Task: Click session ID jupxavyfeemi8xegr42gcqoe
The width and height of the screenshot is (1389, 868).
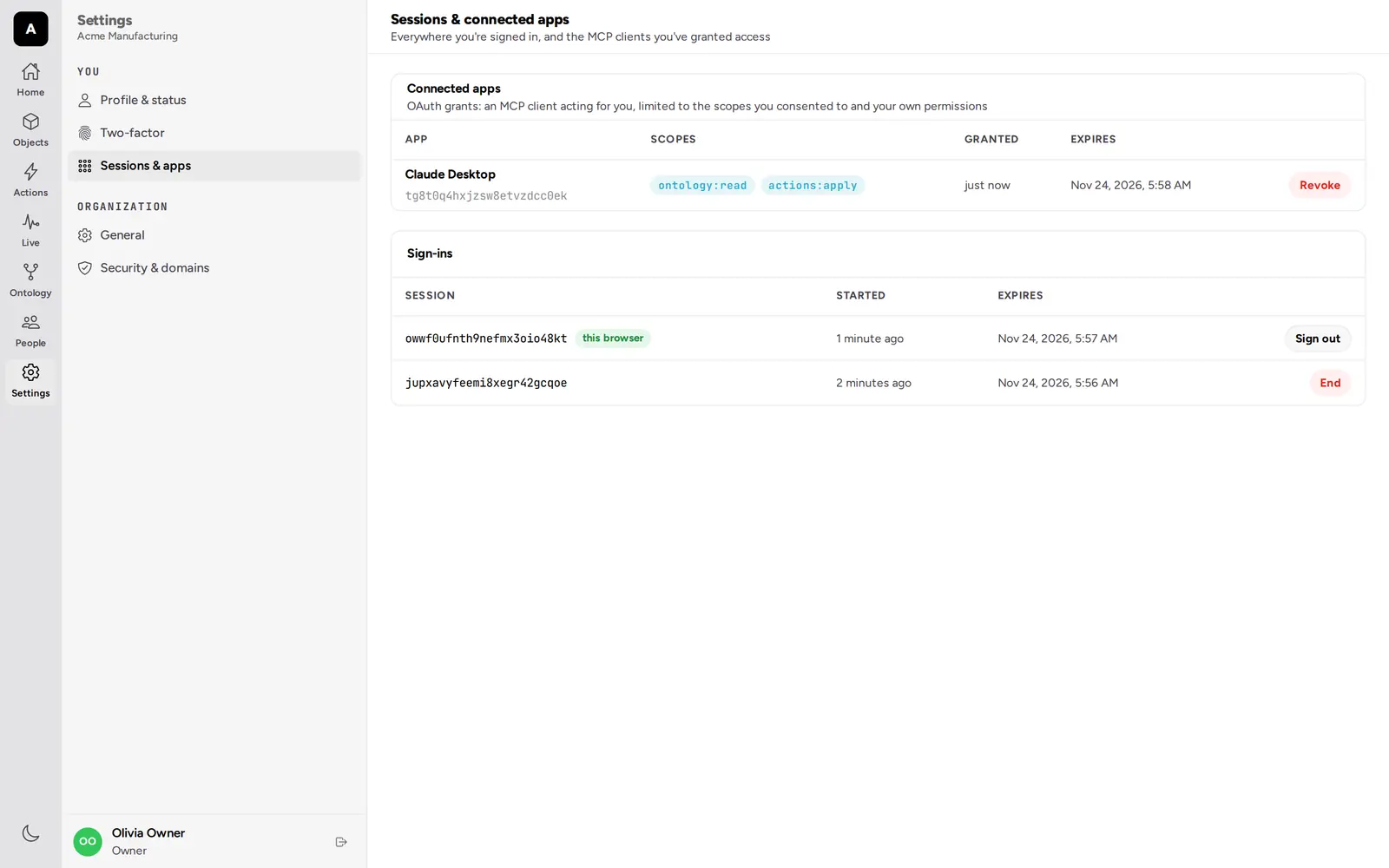Action: [486, 383]
